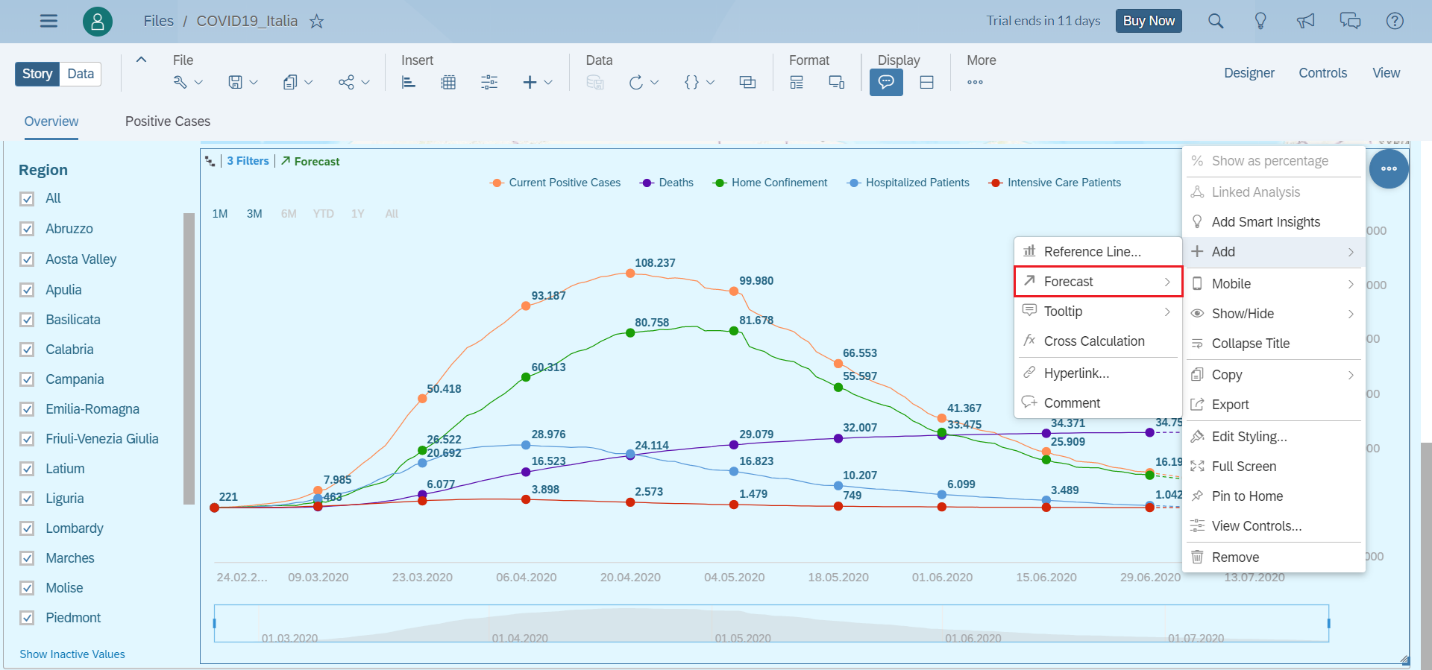This screenshot has height=670, width=1432.
Task: Click the Buy Now button
Action: tap(1149, 21)
